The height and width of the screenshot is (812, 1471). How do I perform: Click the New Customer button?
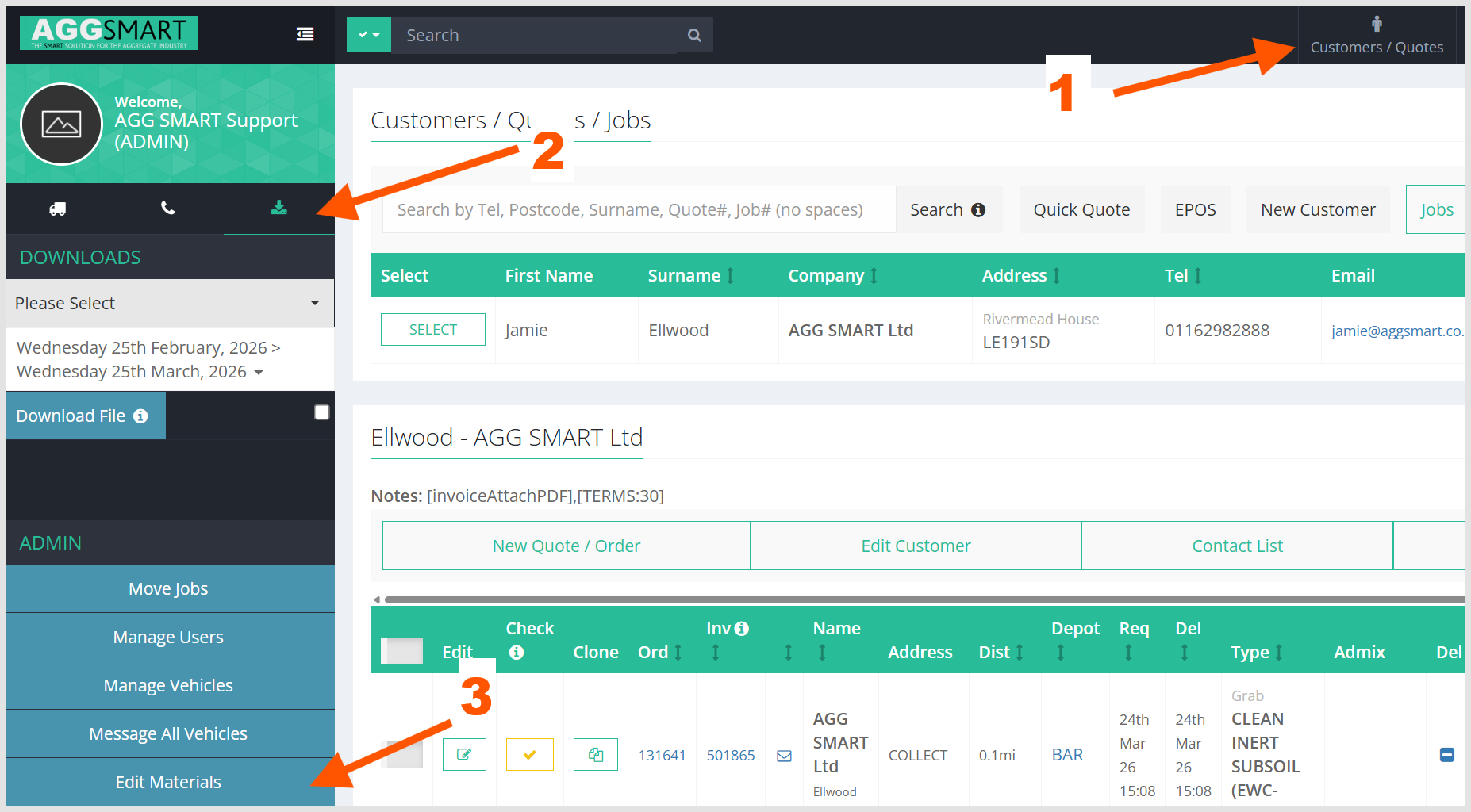(x=1318, y=209)
